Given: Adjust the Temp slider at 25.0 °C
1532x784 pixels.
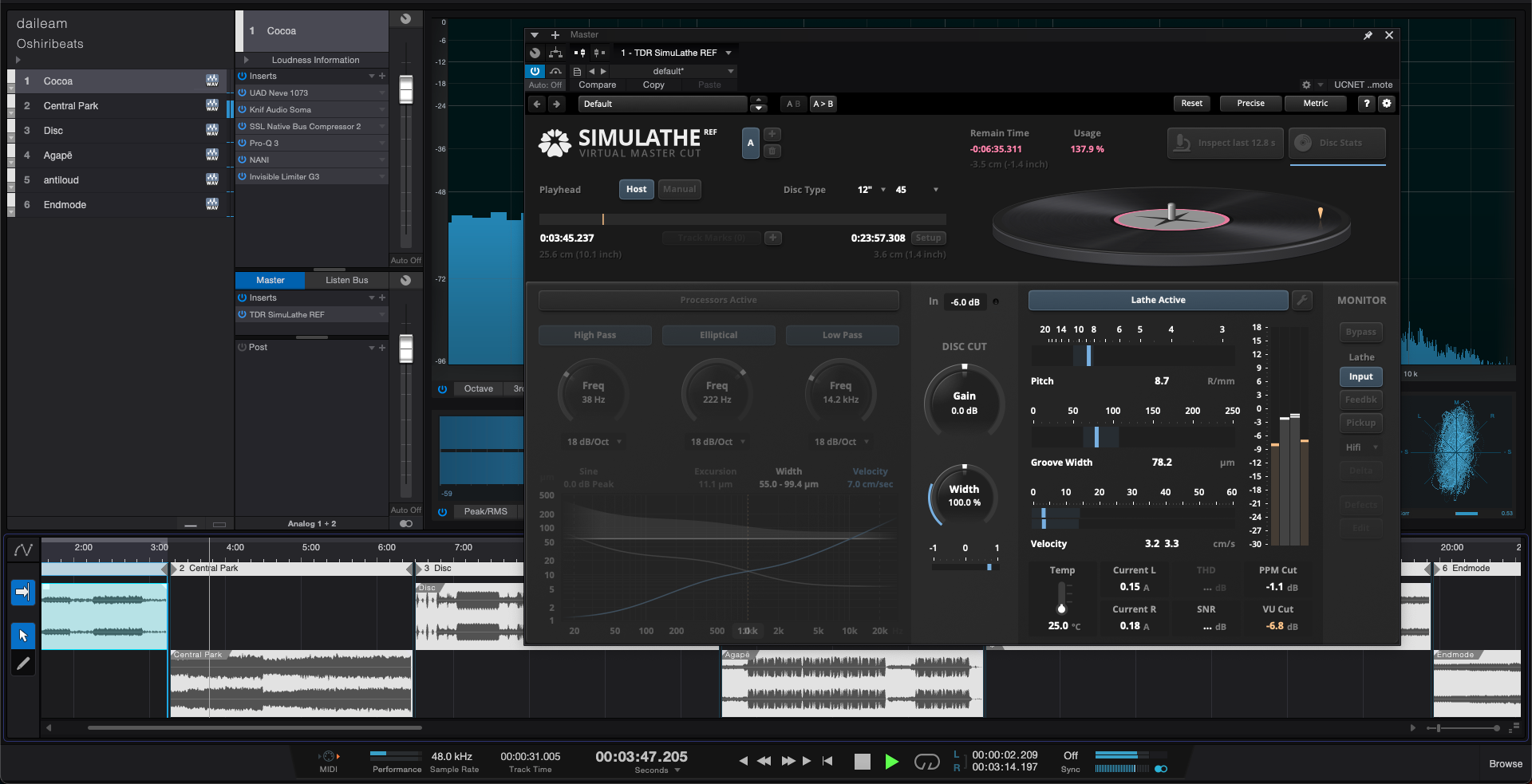Looking at the screenshot, I should pos(1062,597).
